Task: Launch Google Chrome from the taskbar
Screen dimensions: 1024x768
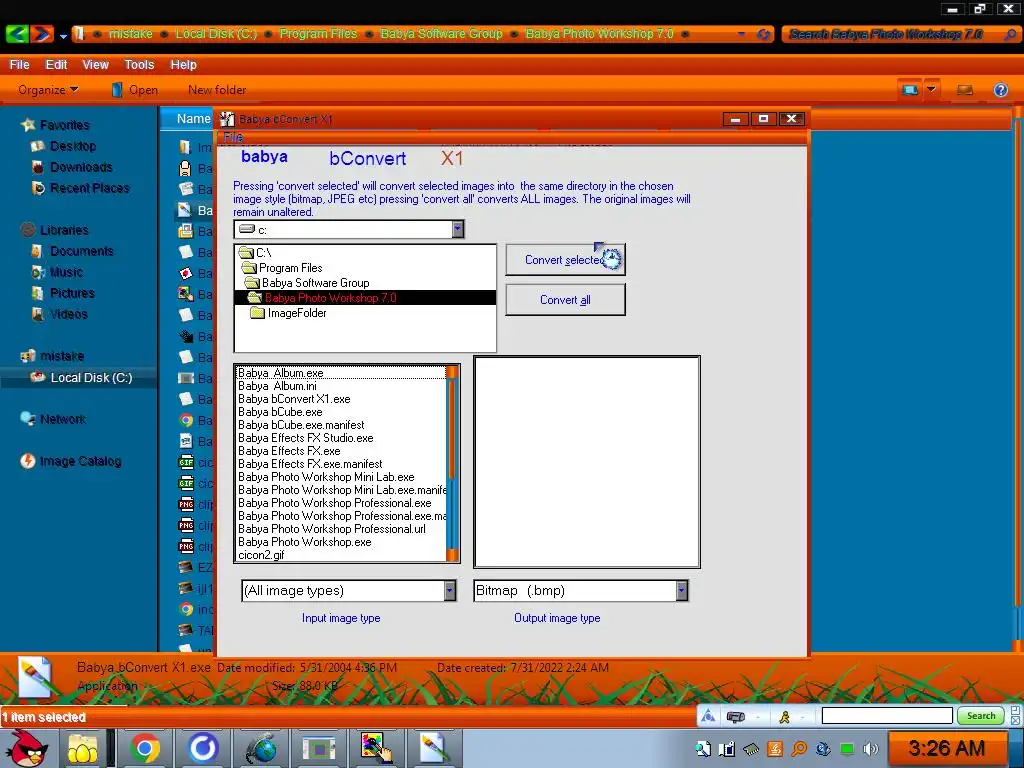Action: click(144, 748)
